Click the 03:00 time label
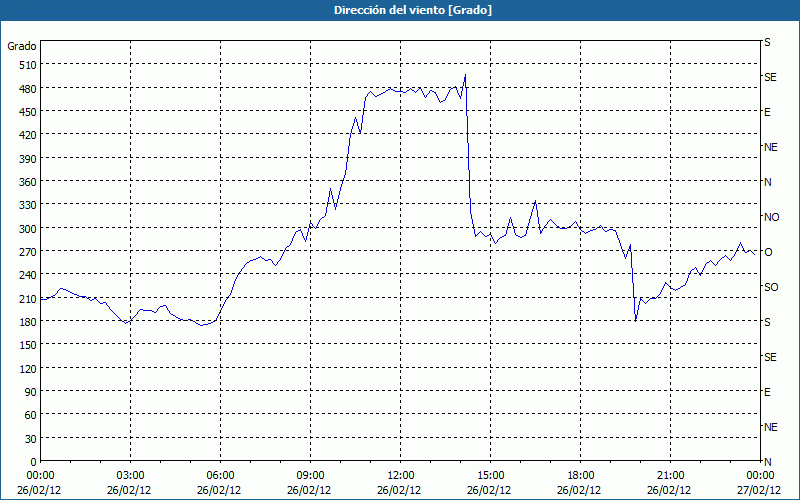Image resolution: width=800 pixels, height=500 pixels. point(130,476)
